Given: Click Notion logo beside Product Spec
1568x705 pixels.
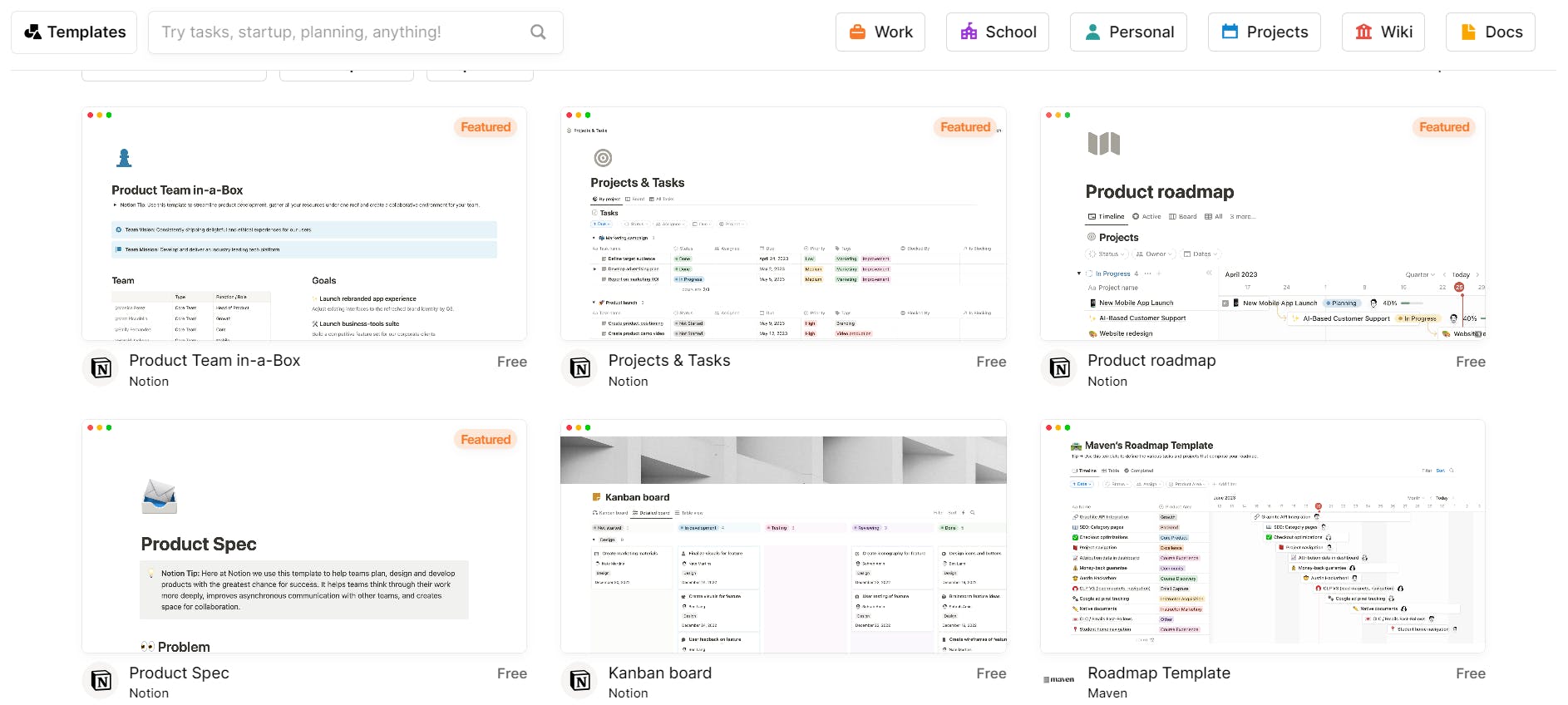Looking at the screenshot, I should coord(101,681).
